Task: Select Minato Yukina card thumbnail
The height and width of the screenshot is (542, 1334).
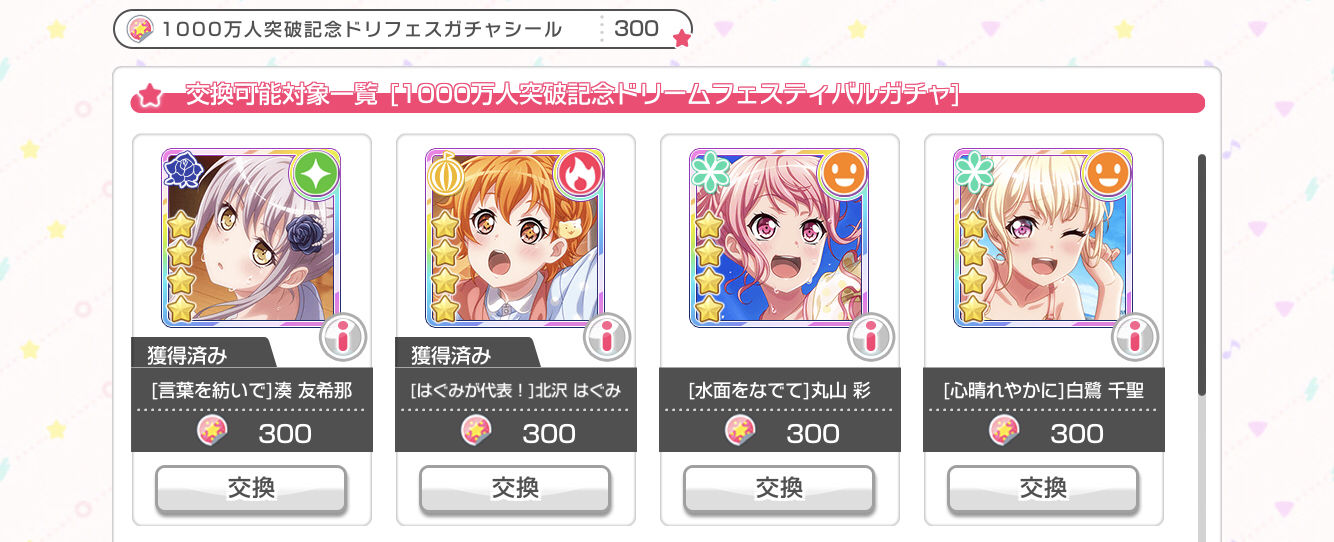Action: pos(251,238)
